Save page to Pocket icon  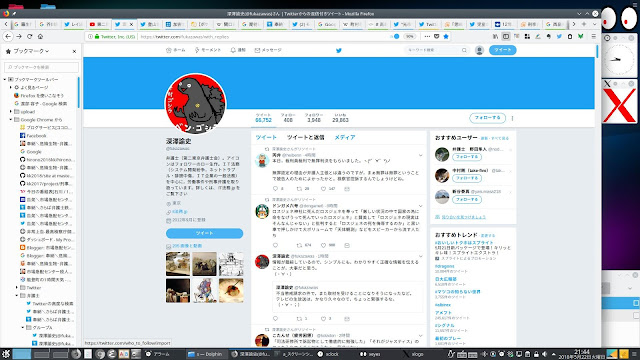coord(436,36)
